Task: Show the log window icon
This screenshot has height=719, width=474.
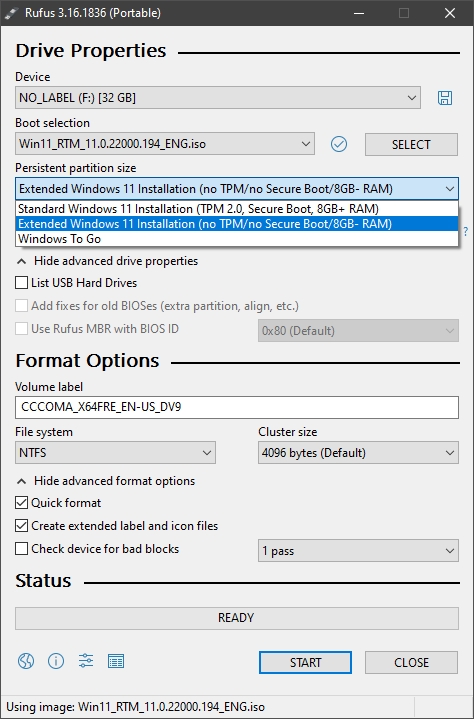Action: 116,661
